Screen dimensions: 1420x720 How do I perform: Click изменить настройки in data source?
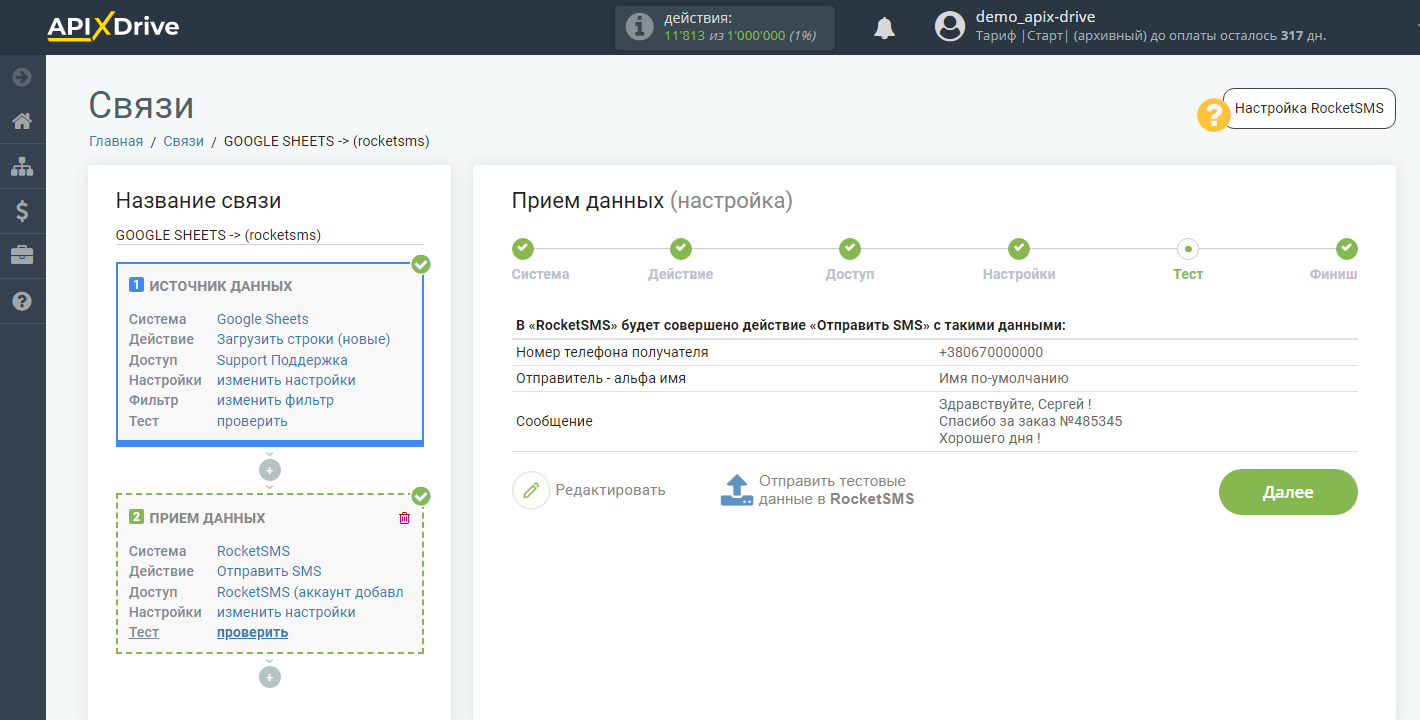[286, 380]
